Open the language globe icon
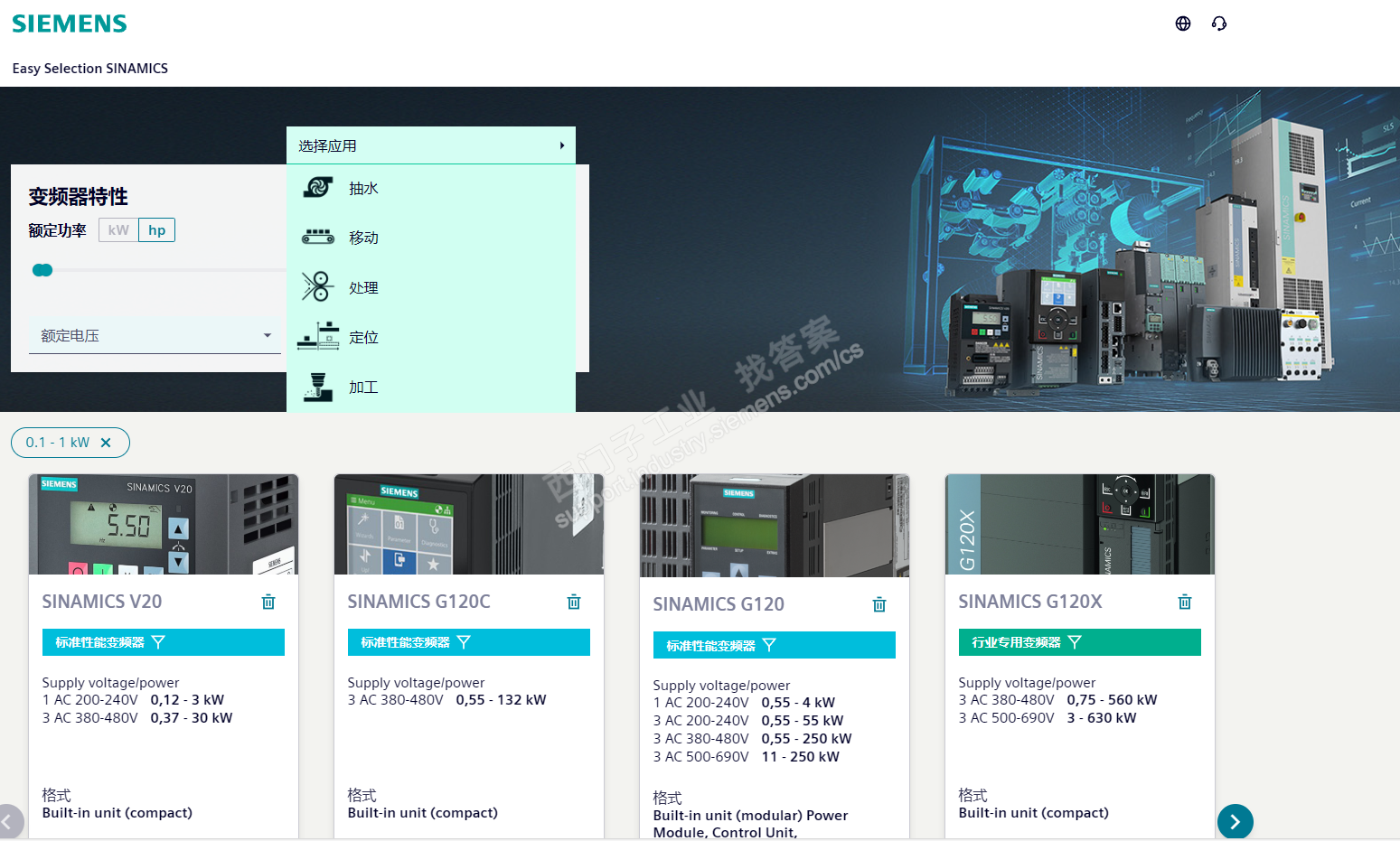Screen dimensions: 1400x841 point(1183,23)
